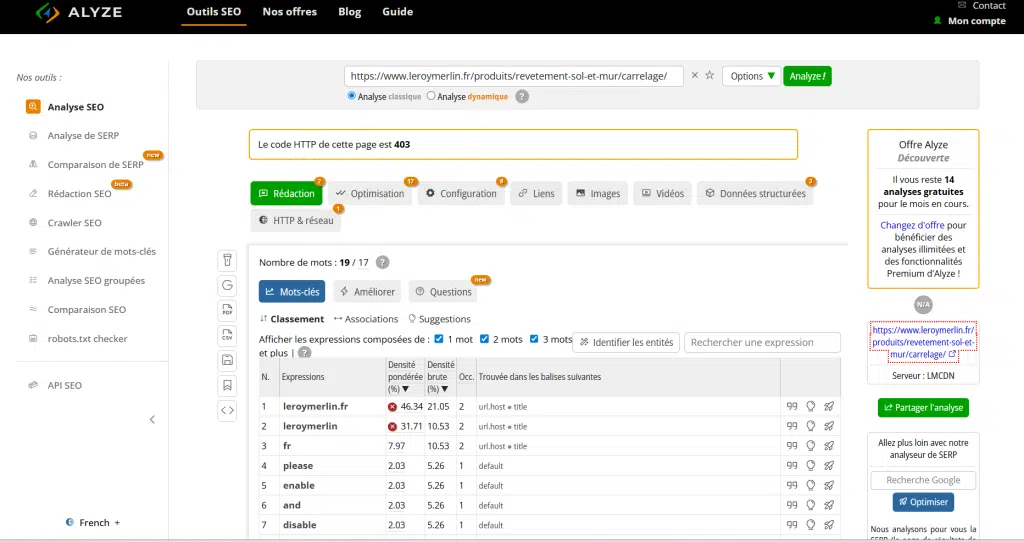Export the analysis as CSV
1024x542 pixels.
[x=227, y=335]
